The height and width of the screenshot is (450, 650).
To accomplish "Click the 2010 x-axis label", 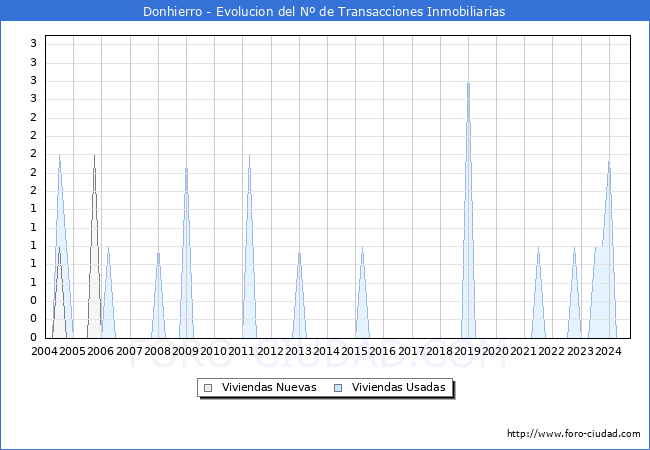I will (x=213, y=351).
